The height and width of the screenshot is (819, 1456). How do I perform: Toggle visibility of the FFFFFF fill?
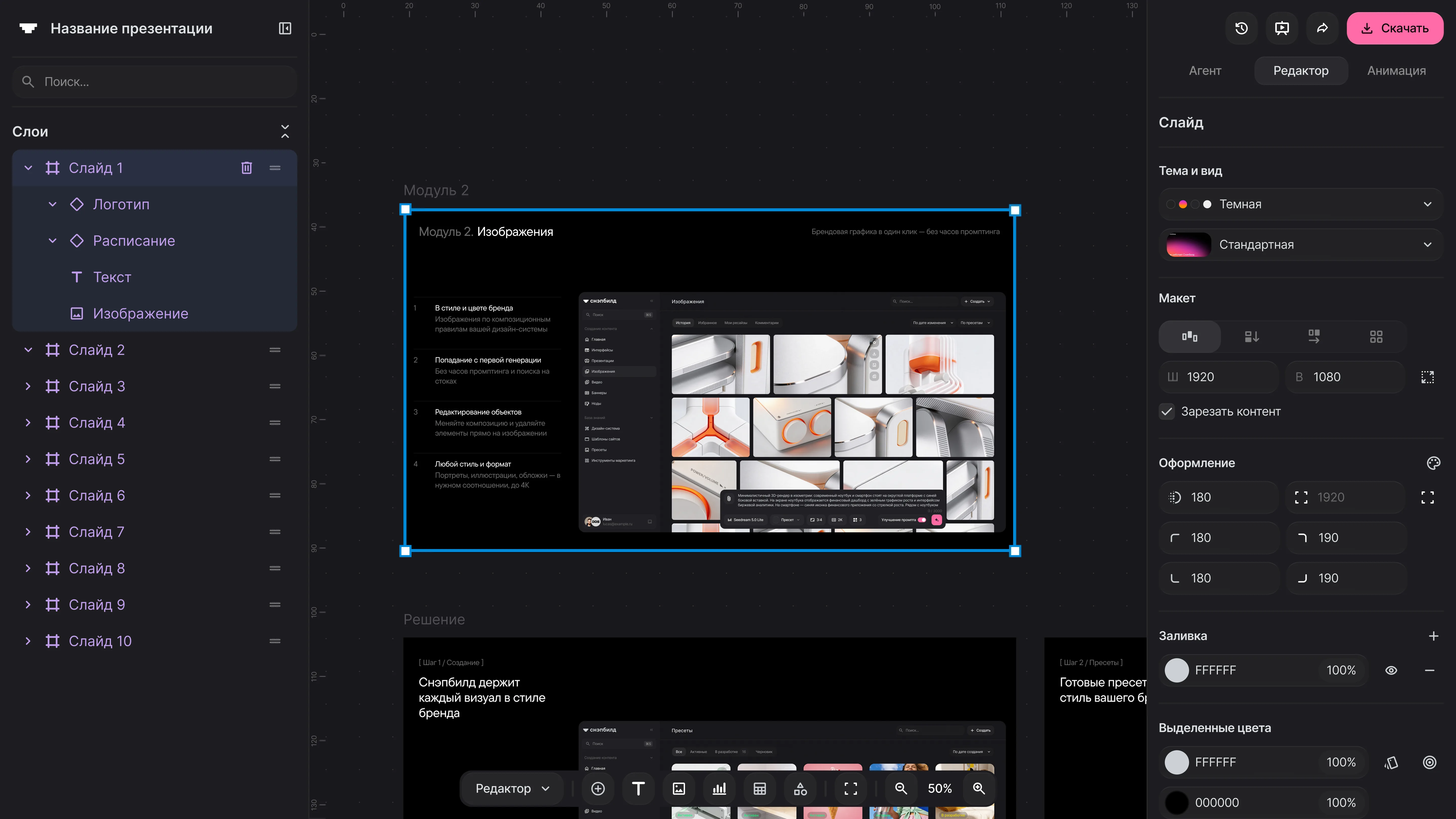(1392, 670)
